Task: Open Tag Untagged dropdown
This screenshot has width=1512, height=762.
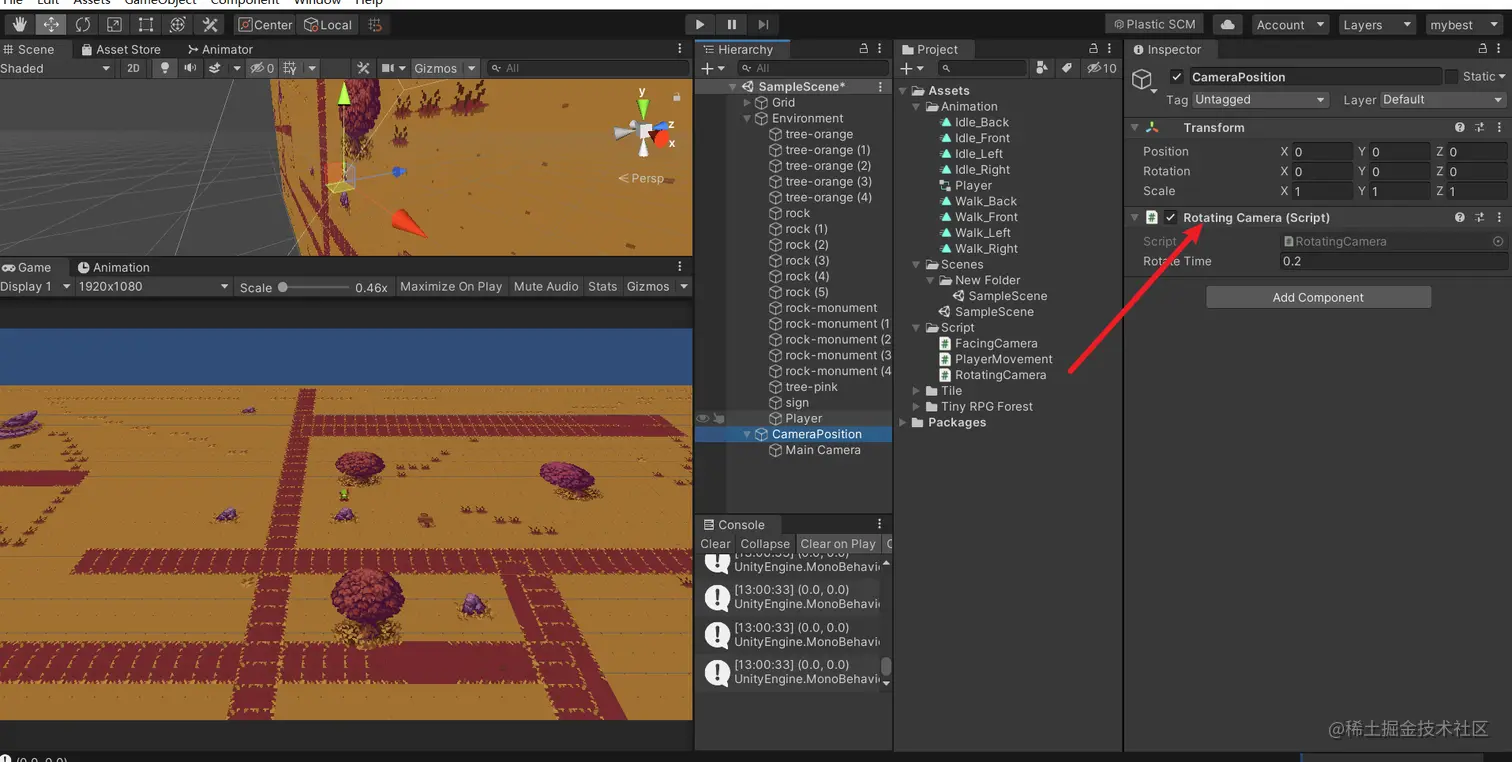Action: click(x=1262, y=99)
